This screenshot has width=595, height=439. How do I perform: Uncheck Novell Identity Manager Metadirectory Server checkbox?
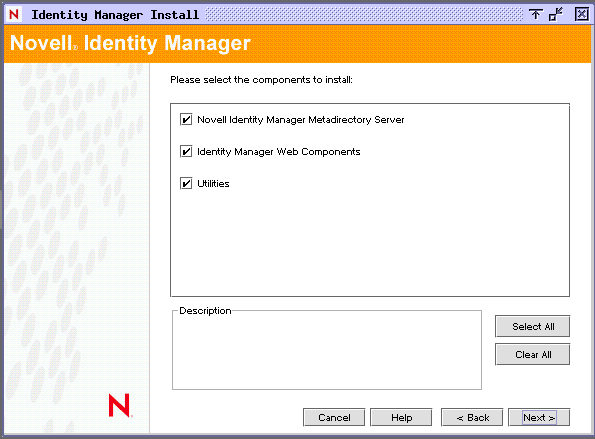click(x=186, y=120)
